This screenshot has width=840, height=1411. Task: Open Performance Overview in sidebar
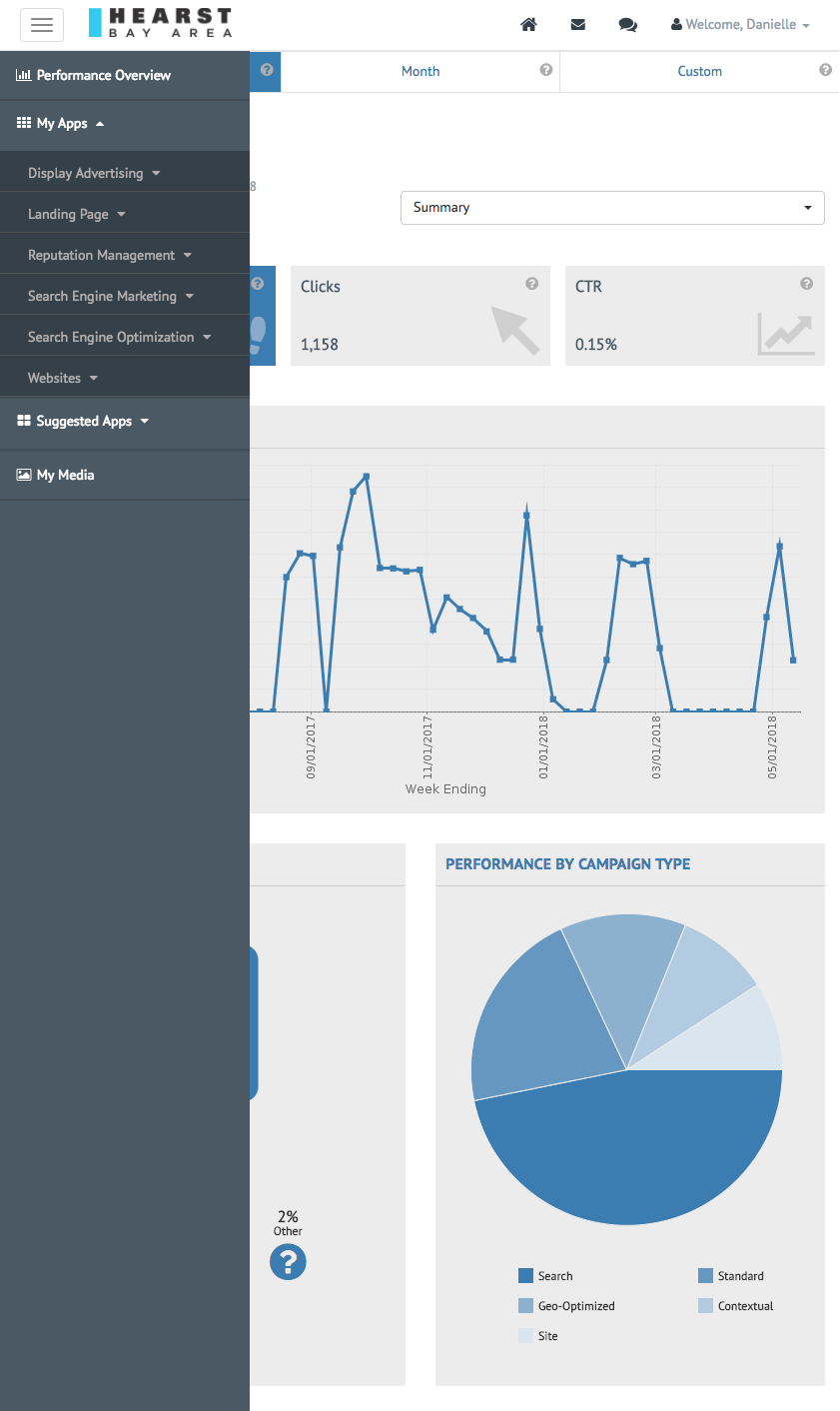[125, 75]
